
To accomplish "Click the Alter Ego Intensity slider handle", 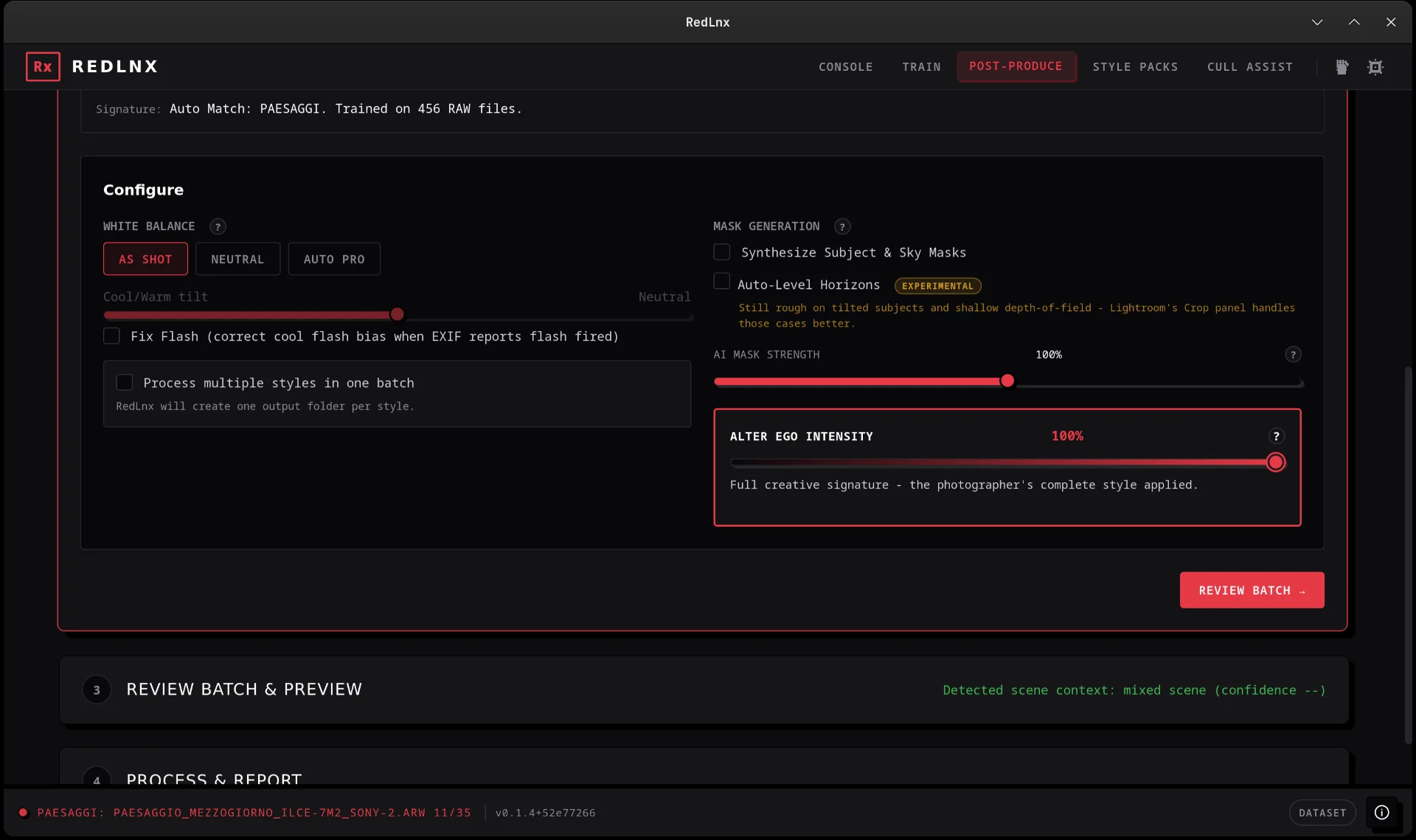I will [x=1276, y=462].
